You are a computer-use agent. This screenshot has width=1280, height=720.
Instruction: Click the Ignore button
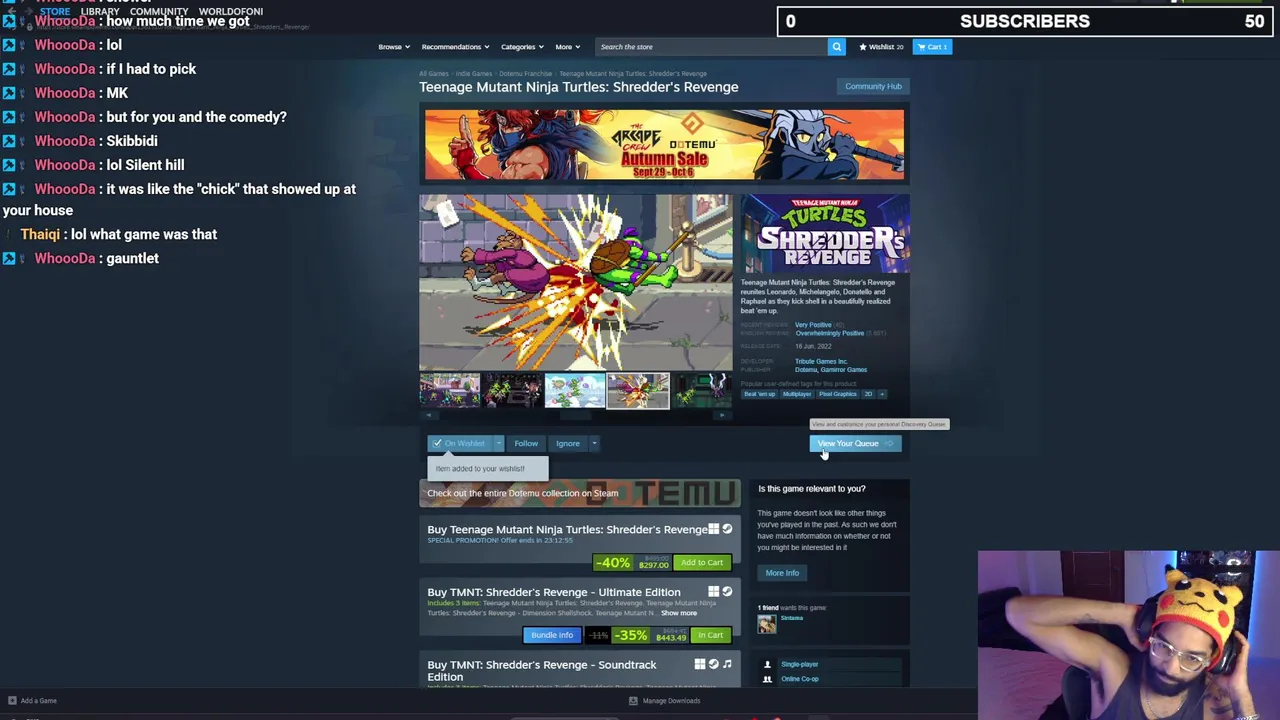567,443
